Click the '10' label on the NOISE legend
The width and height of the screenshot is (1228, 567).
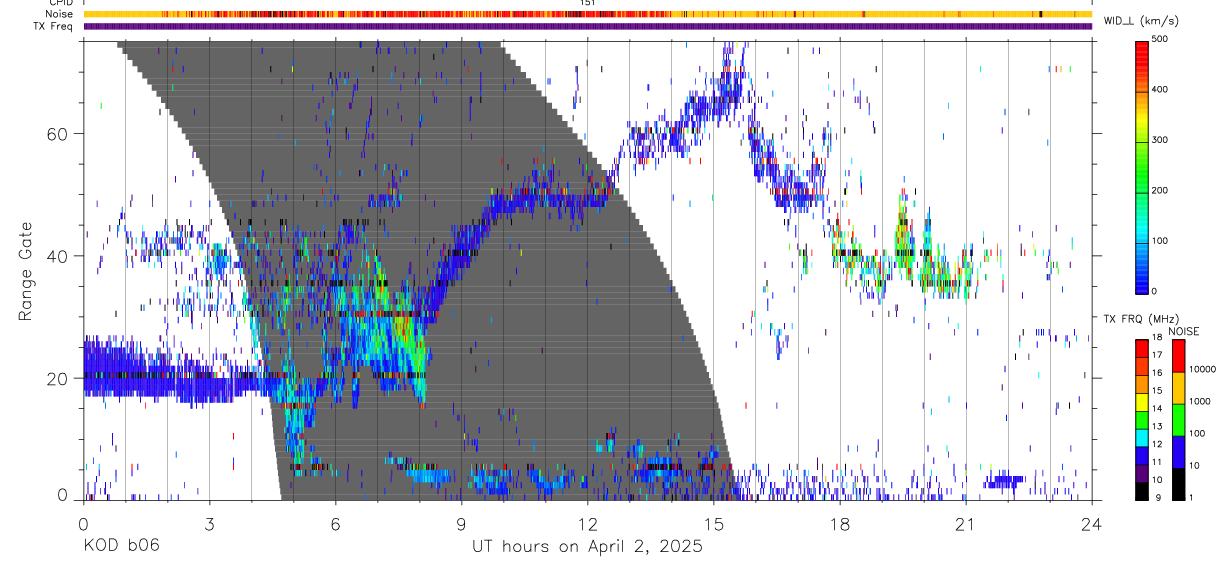point(1195,465)
